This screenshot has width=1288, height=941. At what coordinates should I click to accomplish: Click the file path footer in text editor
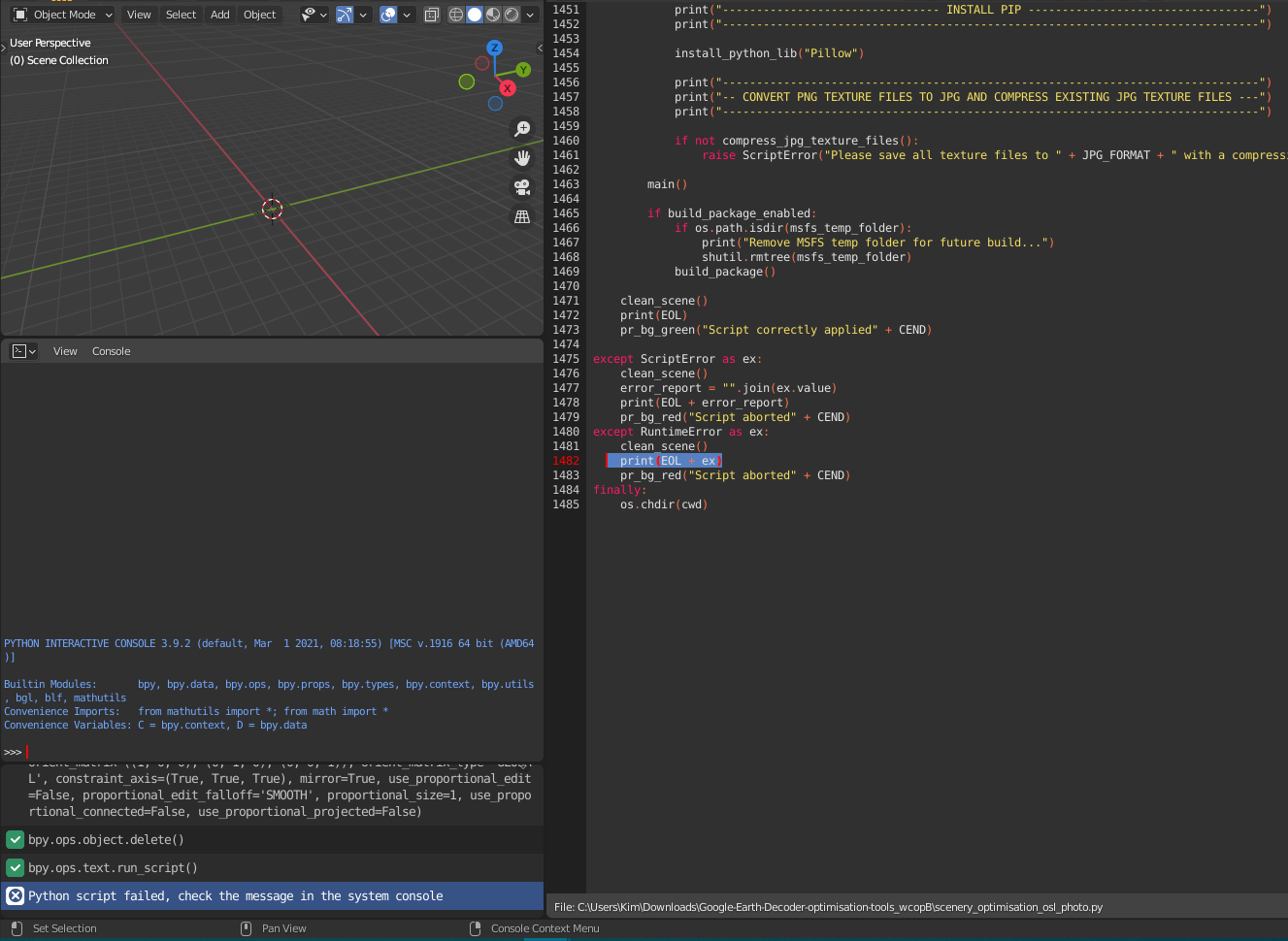point(828,907)
